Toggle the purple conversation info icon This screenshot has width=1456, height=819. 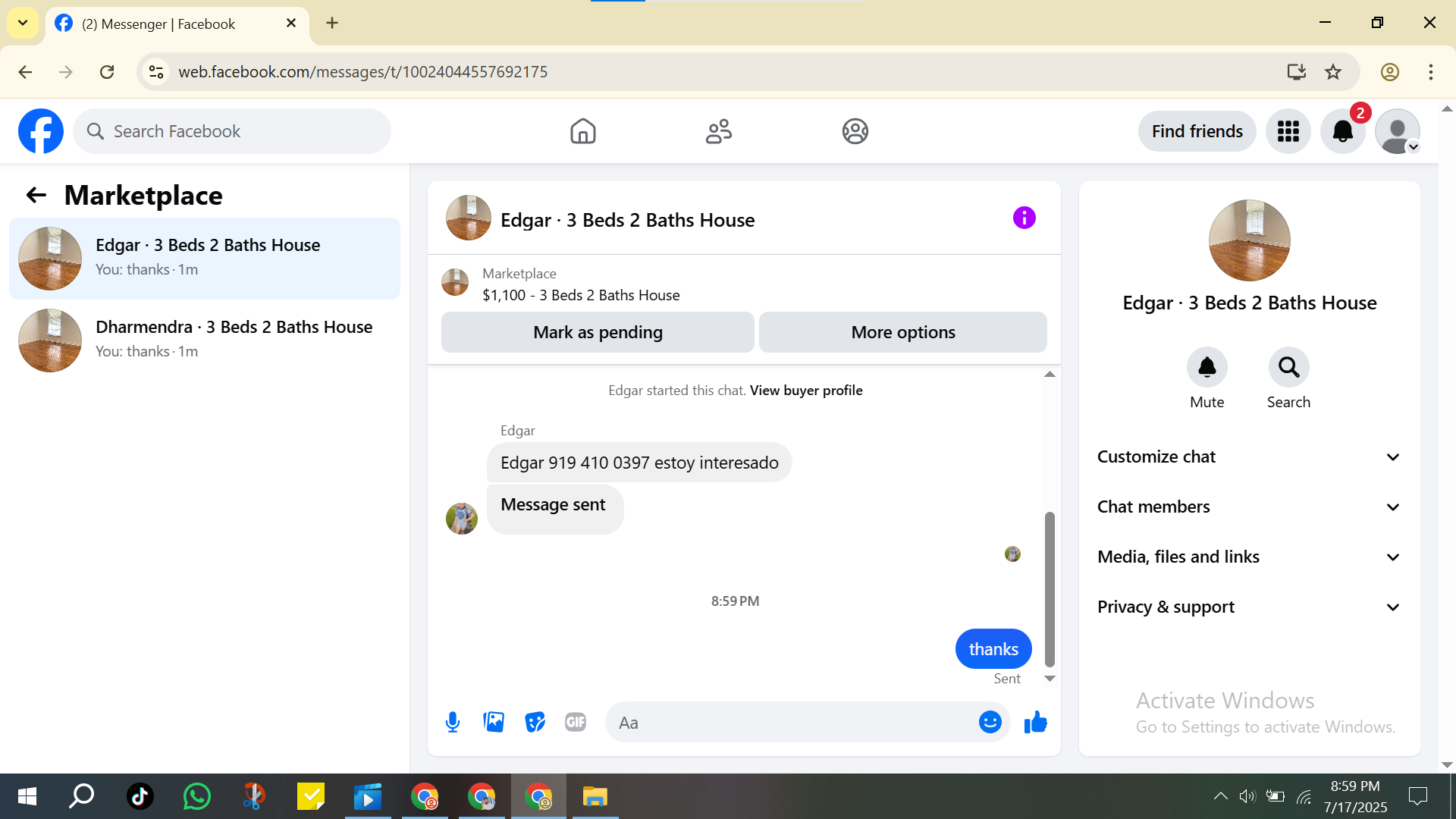coord(1024,218)
